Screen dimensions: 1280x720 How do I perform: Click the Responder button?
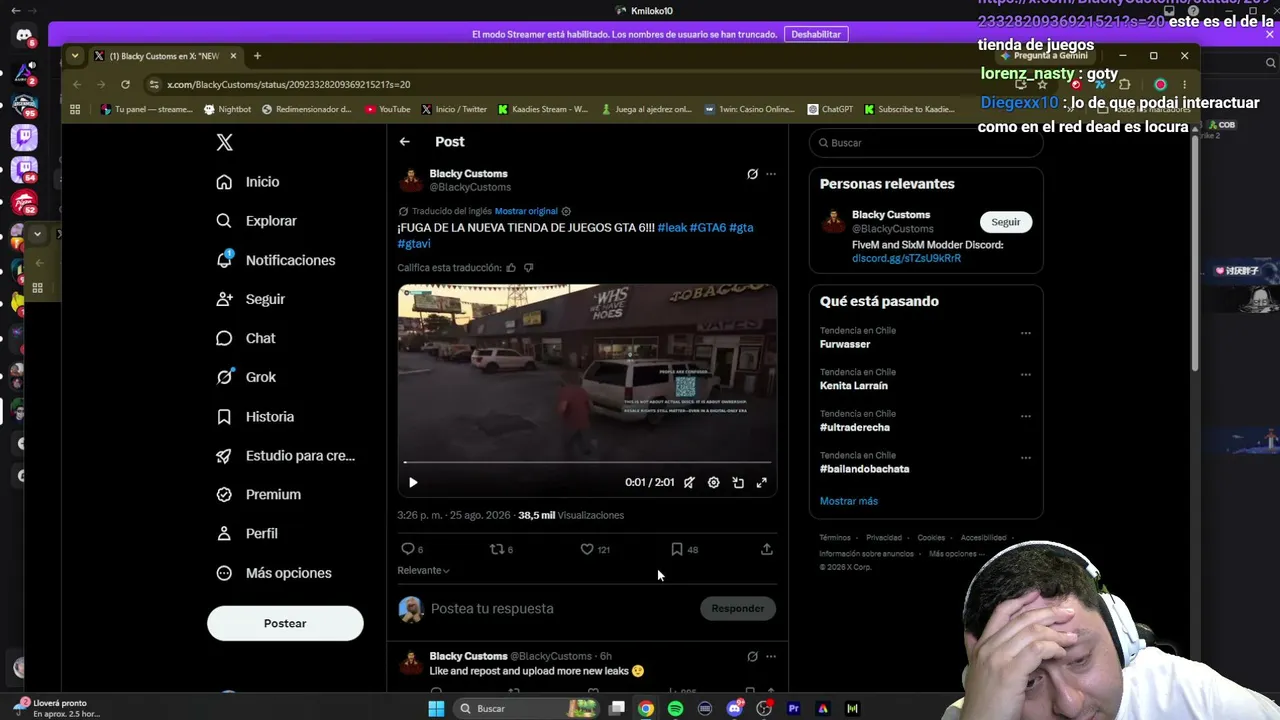(738, 608)
